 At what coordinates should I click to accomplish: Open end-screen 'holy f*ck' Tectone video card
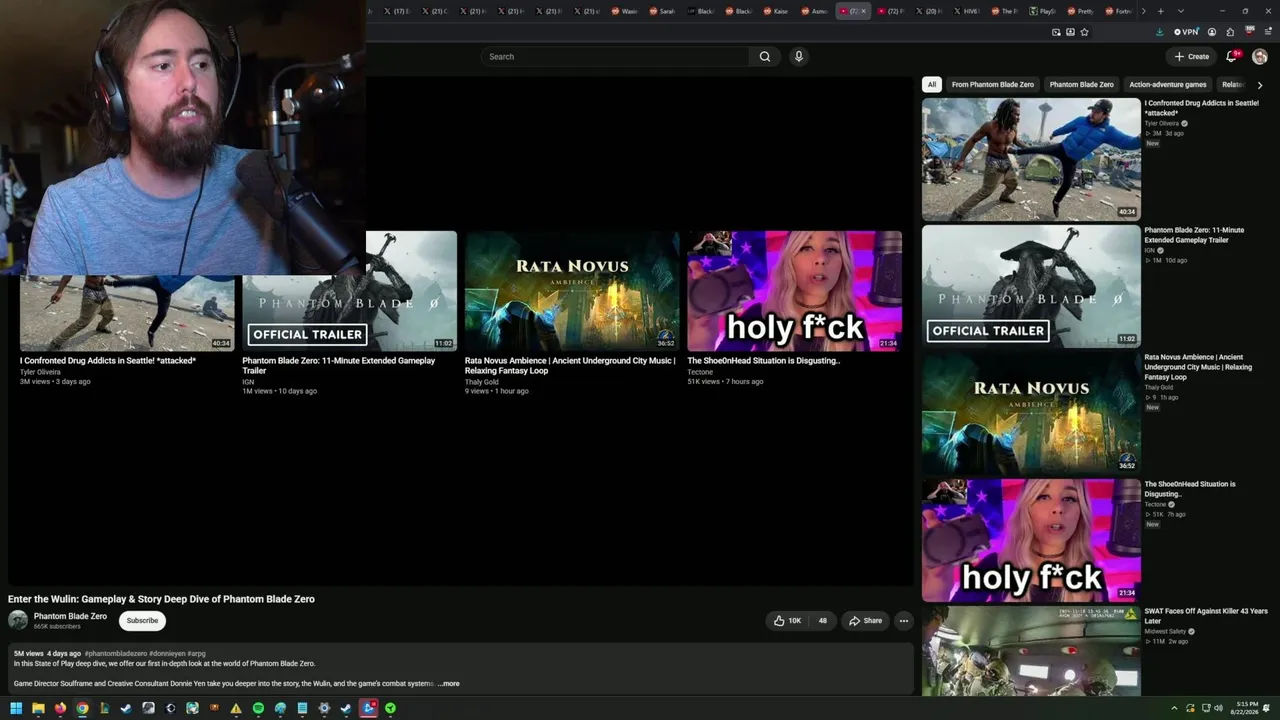[x=795, y=291]
